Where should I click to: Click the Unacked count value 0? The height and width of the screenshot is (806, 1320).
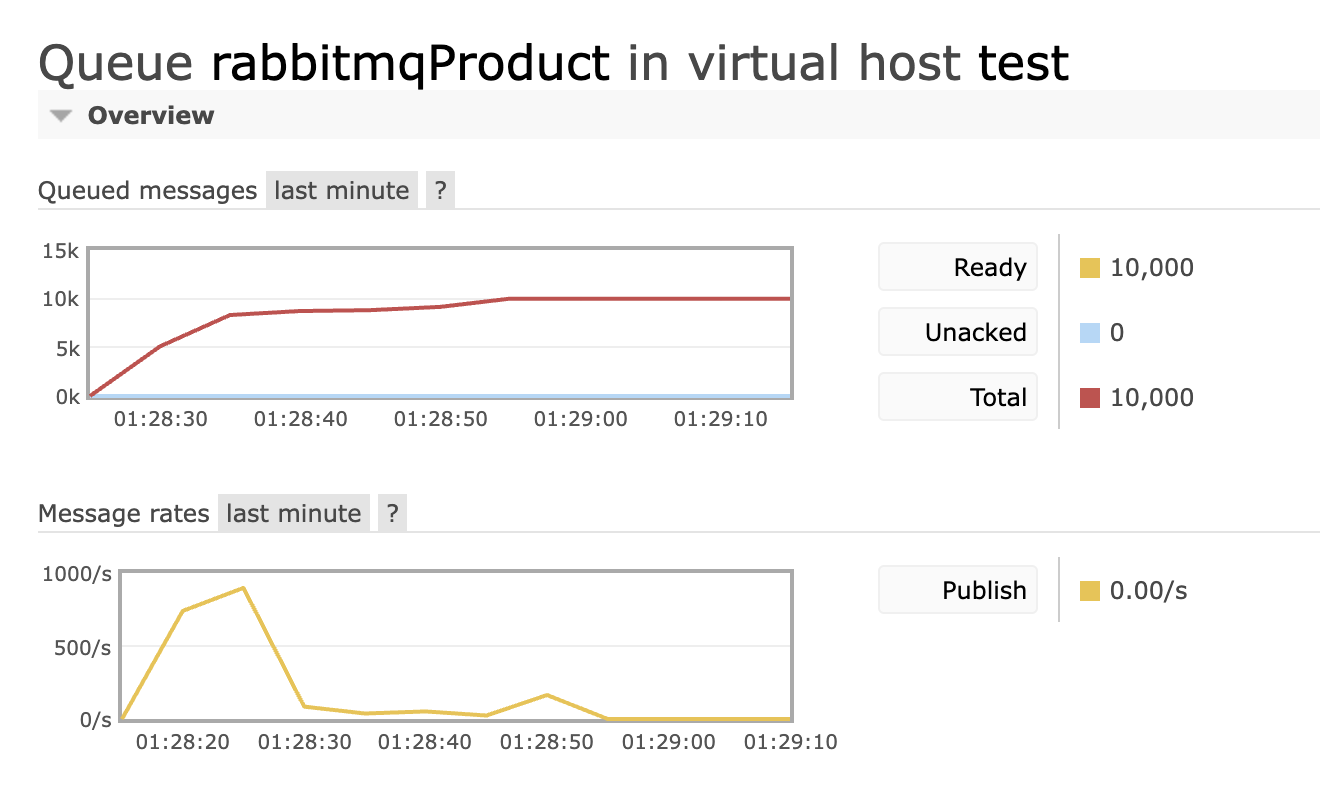tap(1117, 332)
